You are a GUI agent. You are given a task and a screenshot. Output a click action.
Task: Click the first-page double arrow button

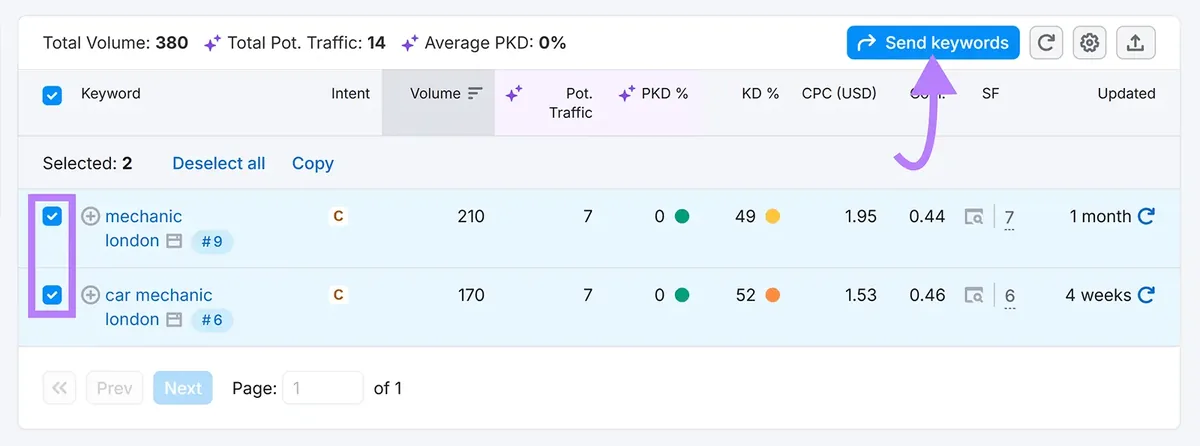(x=59, y=388)
